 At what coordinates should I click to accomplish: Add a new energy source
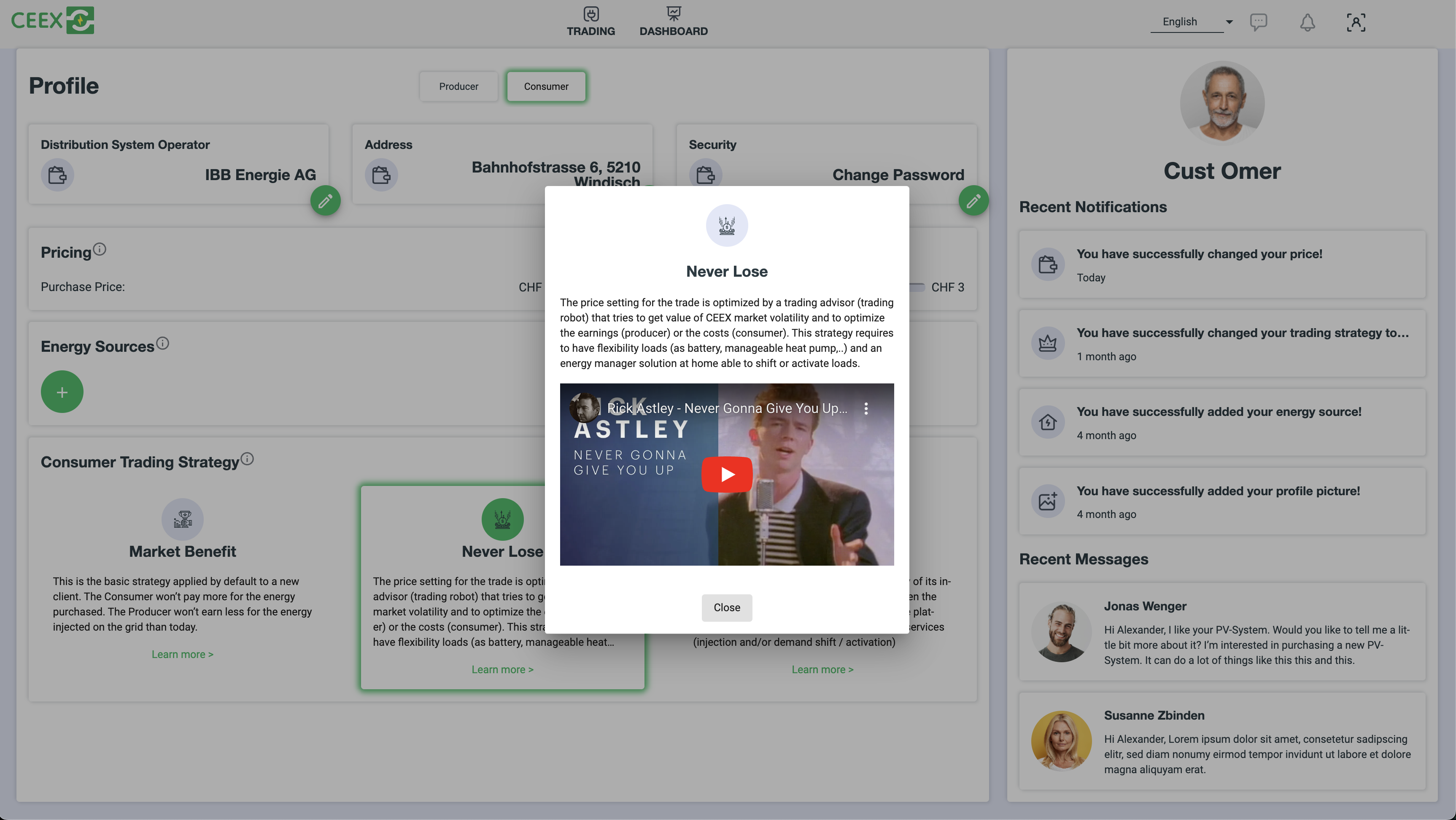coord(62,391)
